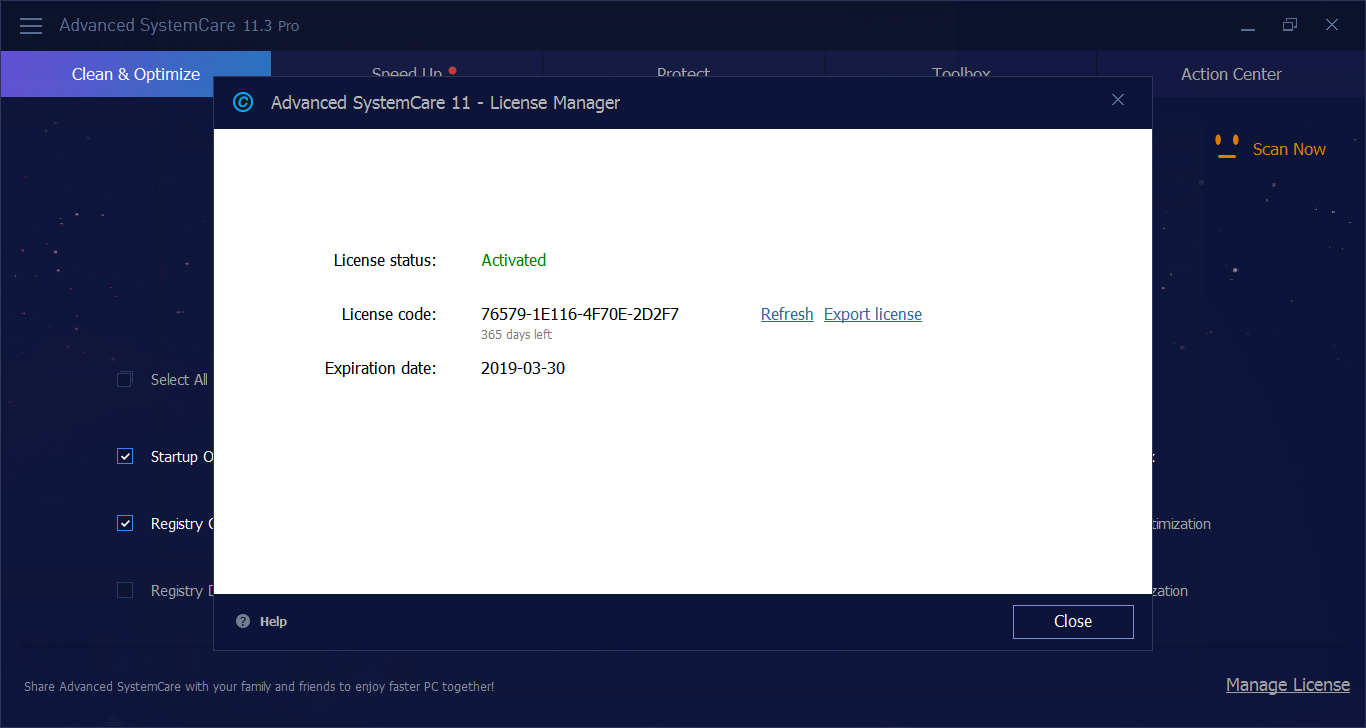This screenshot has width=1366, height=728.
Task: Toggle the Select All checkbox
Action: tap(125, 379)
